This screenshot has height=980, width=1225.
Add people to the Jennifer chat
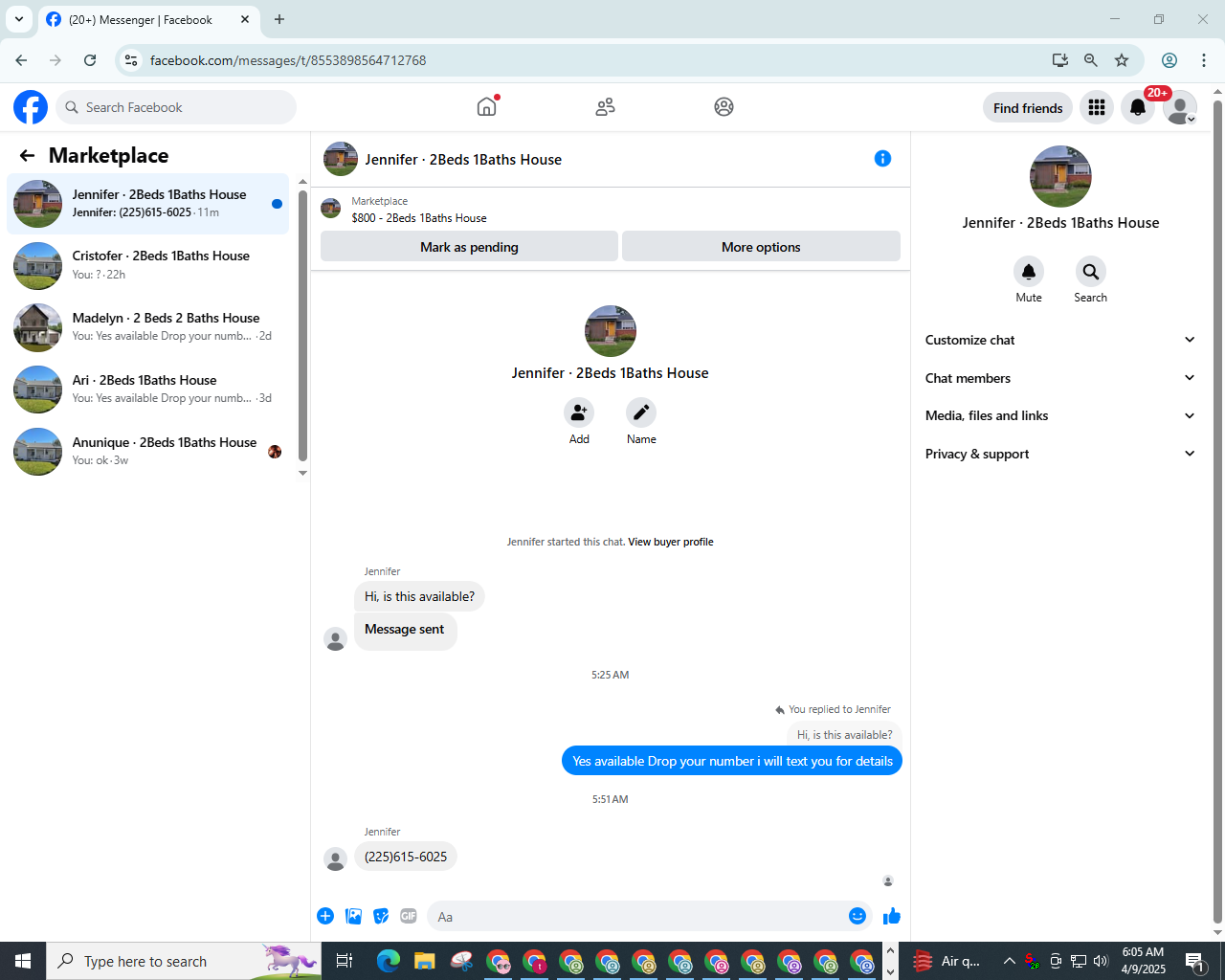coord(579,412)
